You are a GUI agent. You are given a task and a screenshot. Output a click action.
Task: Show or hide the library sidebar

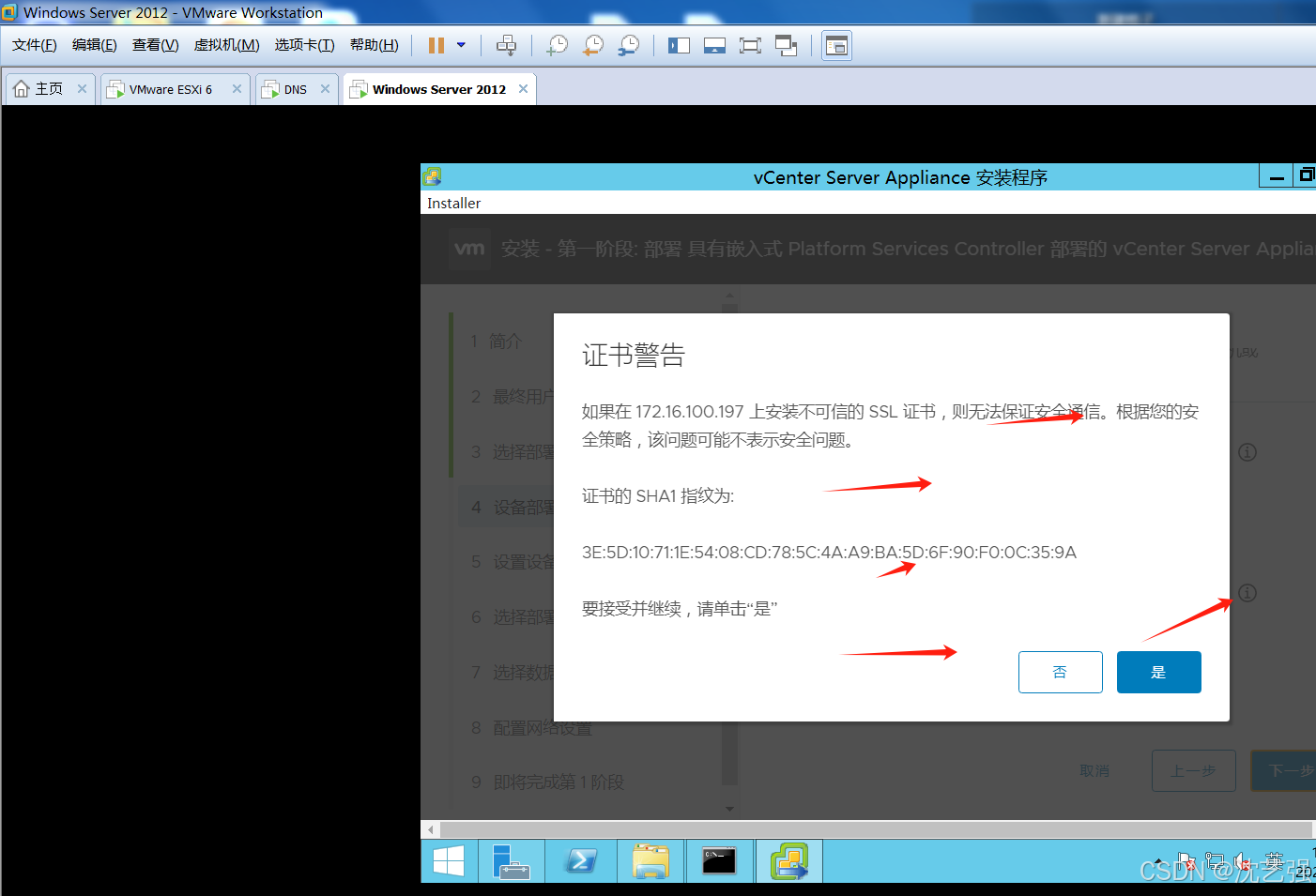click(679, 45)
